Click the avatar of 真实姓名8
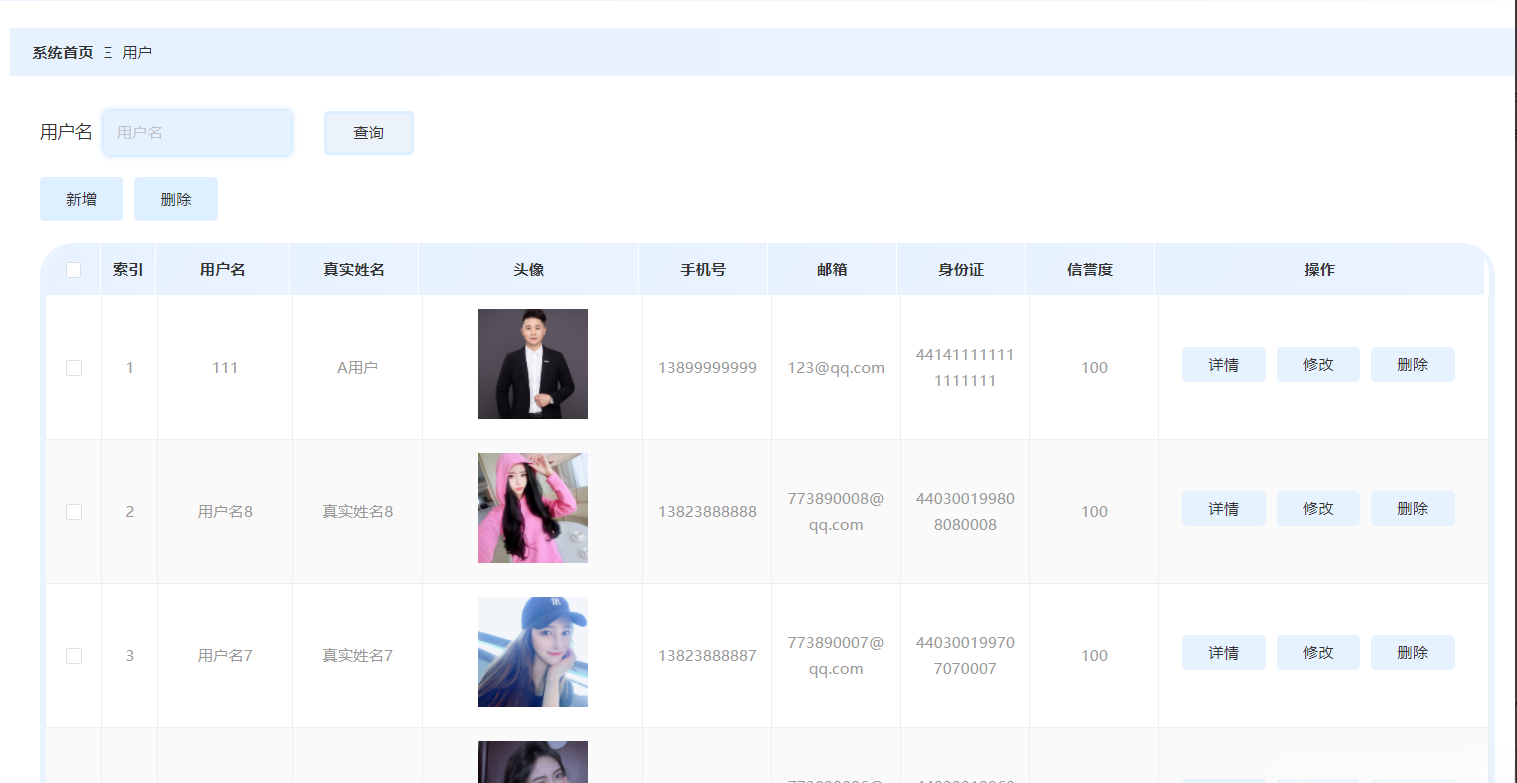The width and height of the screenshot is (1517, 783). 533,508
